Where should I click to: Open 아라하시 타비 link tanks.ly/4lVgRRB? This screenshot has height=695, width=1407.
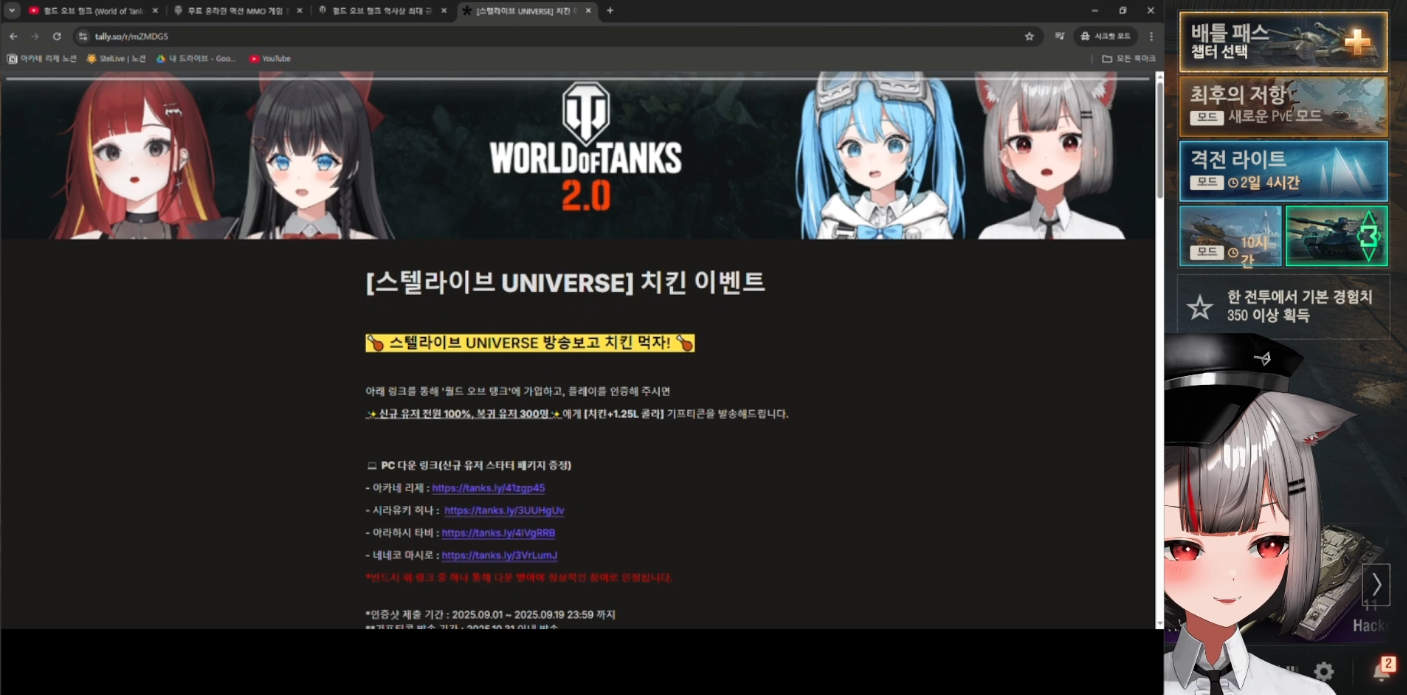click(x=498, y=533)
